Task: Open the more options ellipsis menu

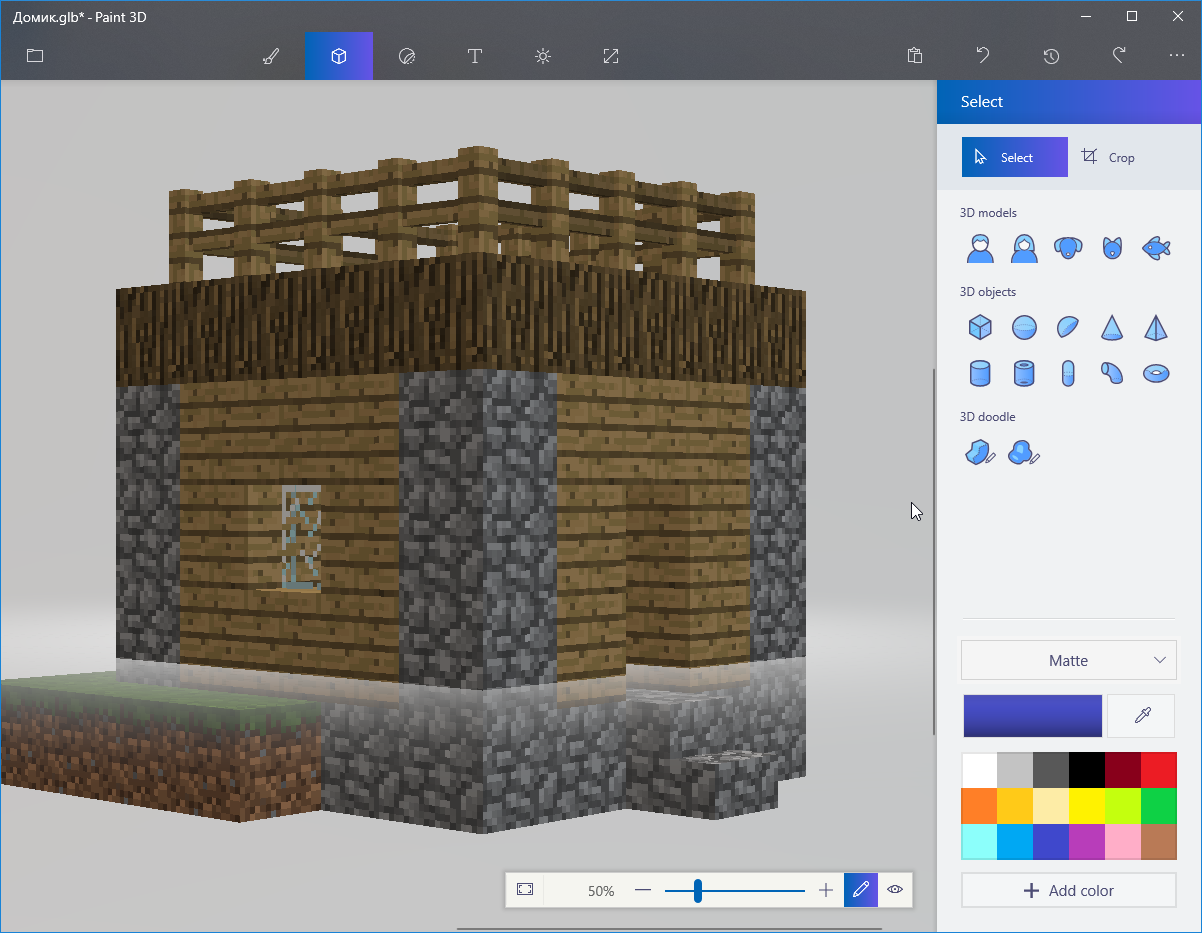Action: [1177, 56]
